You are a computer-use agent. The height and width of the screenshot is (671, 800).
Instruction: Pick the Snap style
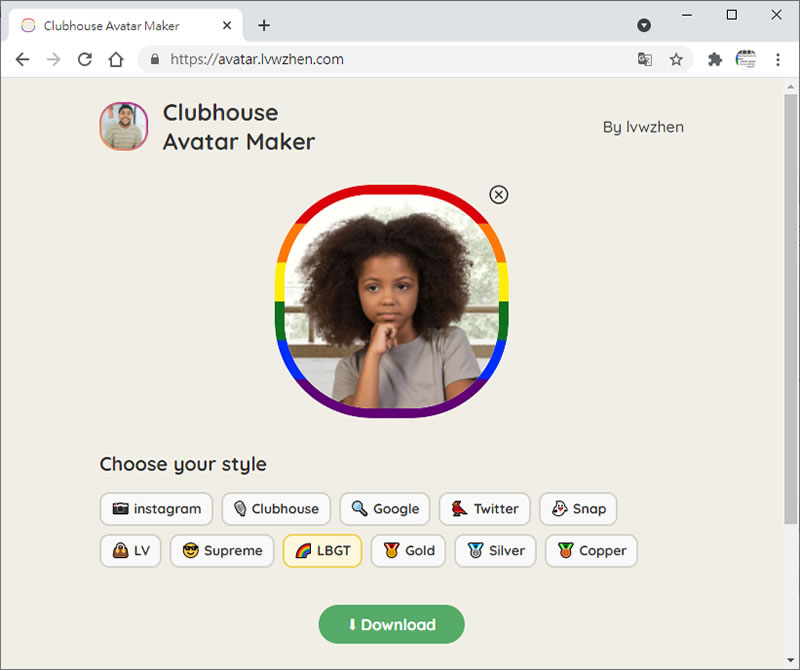pyautogui.click(x=578, y=509)
